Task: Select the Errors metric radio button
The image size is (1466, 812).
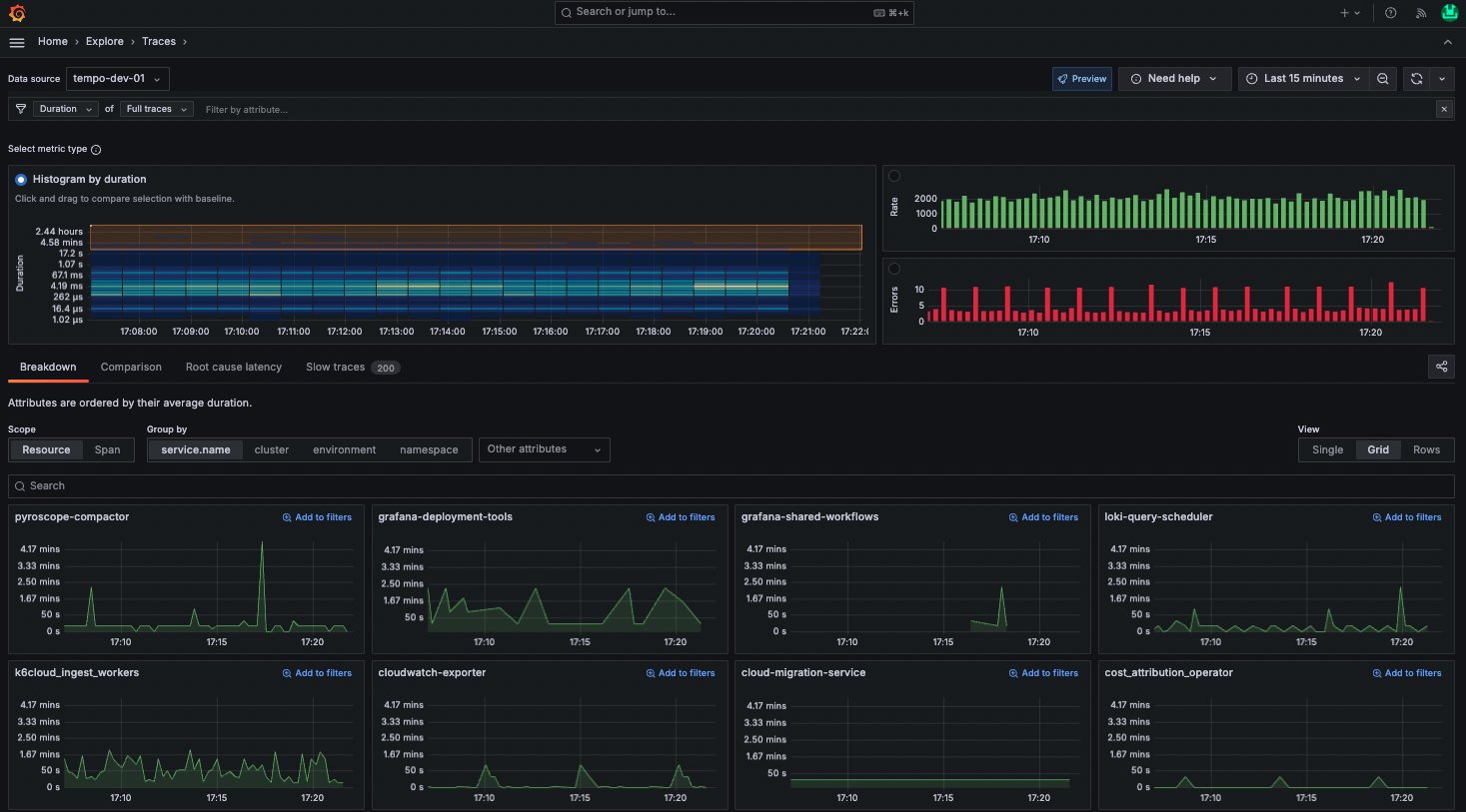Action: 894,269
